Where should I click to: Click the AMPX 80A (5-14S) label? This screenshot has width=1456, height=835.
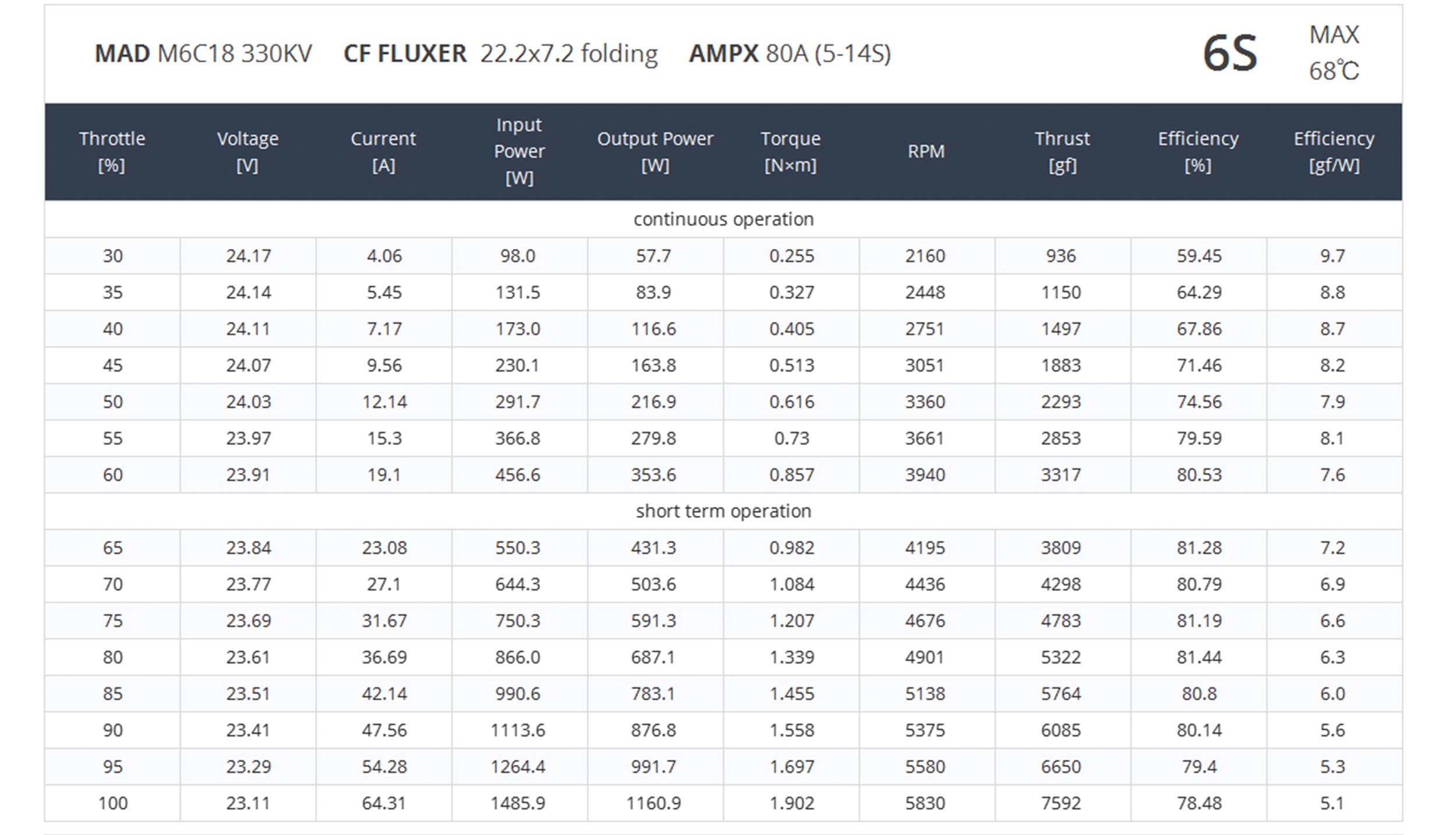click(x=790, y=54)
